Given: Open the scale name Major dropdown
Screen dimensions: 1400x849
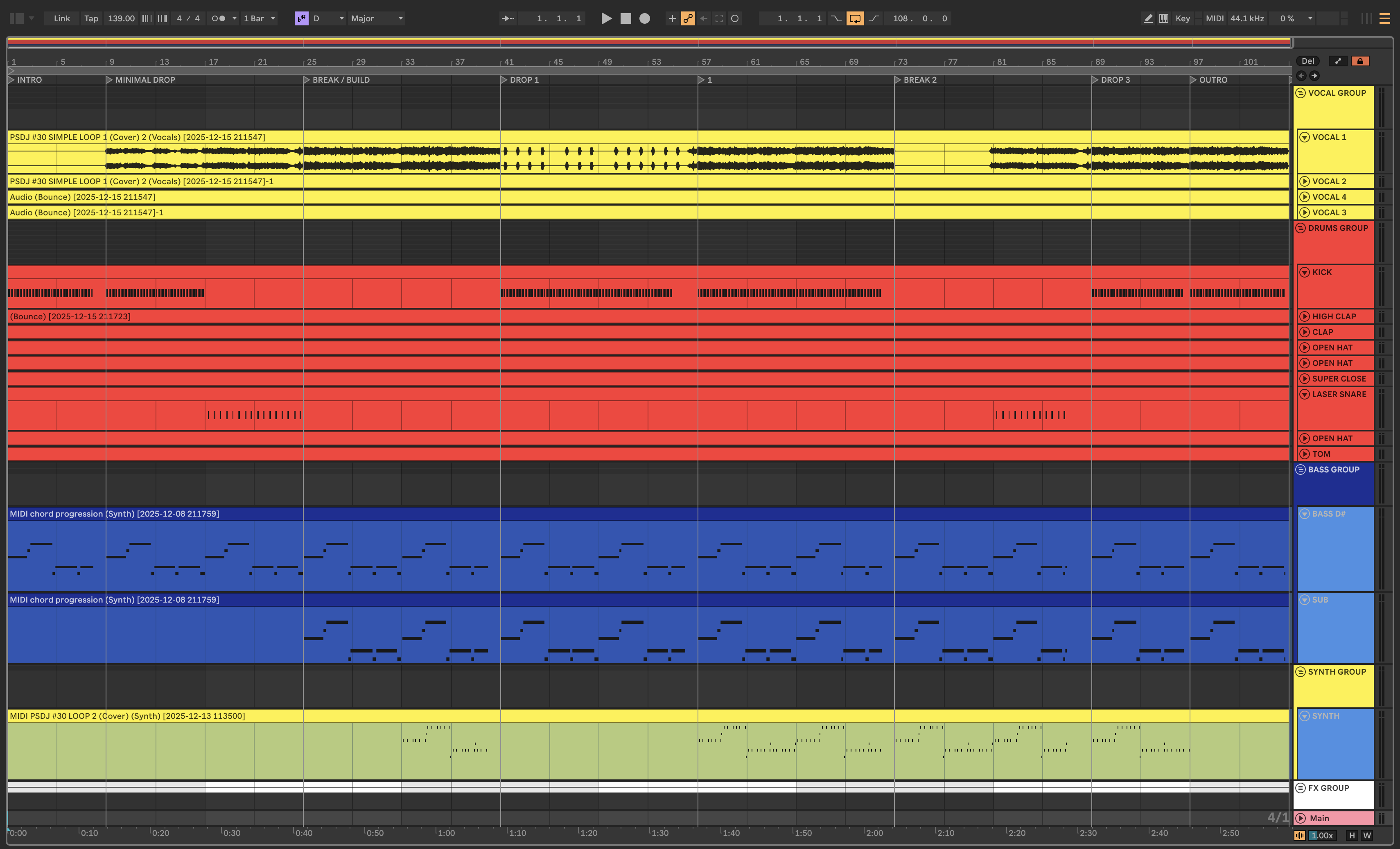Looking at the screenshot, I should (x=377, y=18).
